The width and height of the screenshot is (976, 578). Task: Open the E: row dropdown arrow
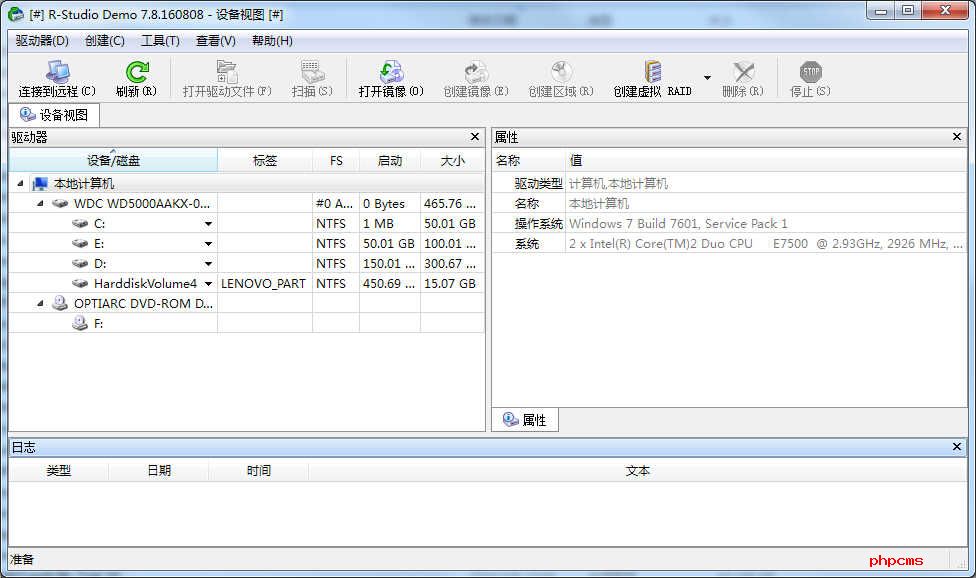tap(209, 244)
